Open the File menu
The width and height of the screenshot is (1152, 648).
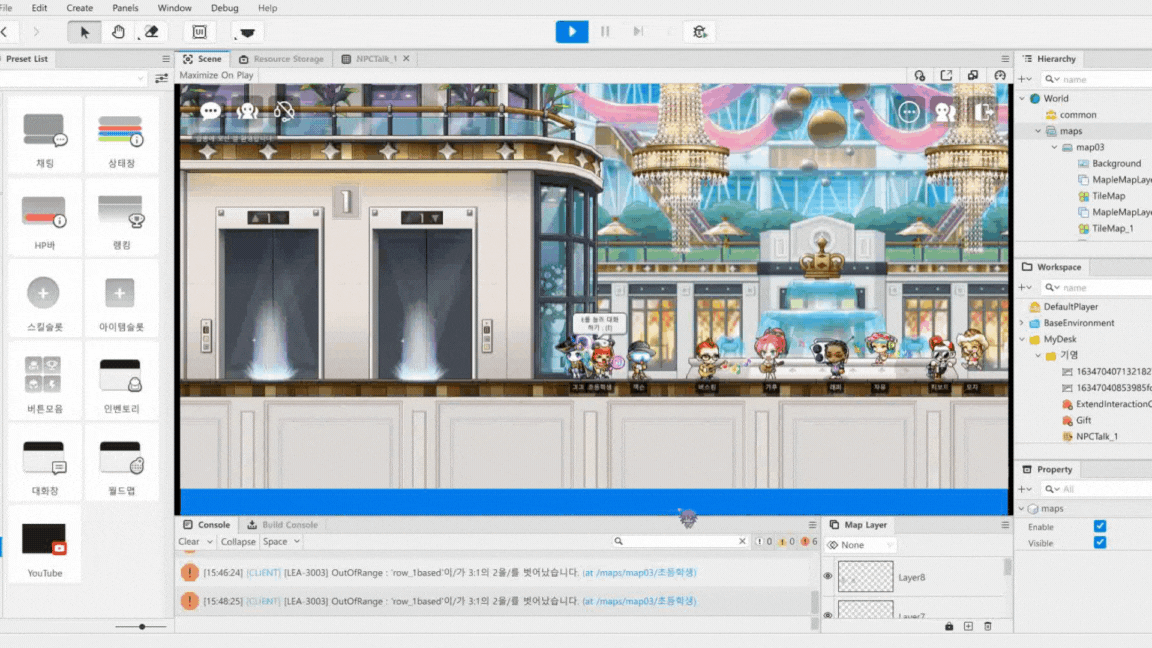(6, 8)
